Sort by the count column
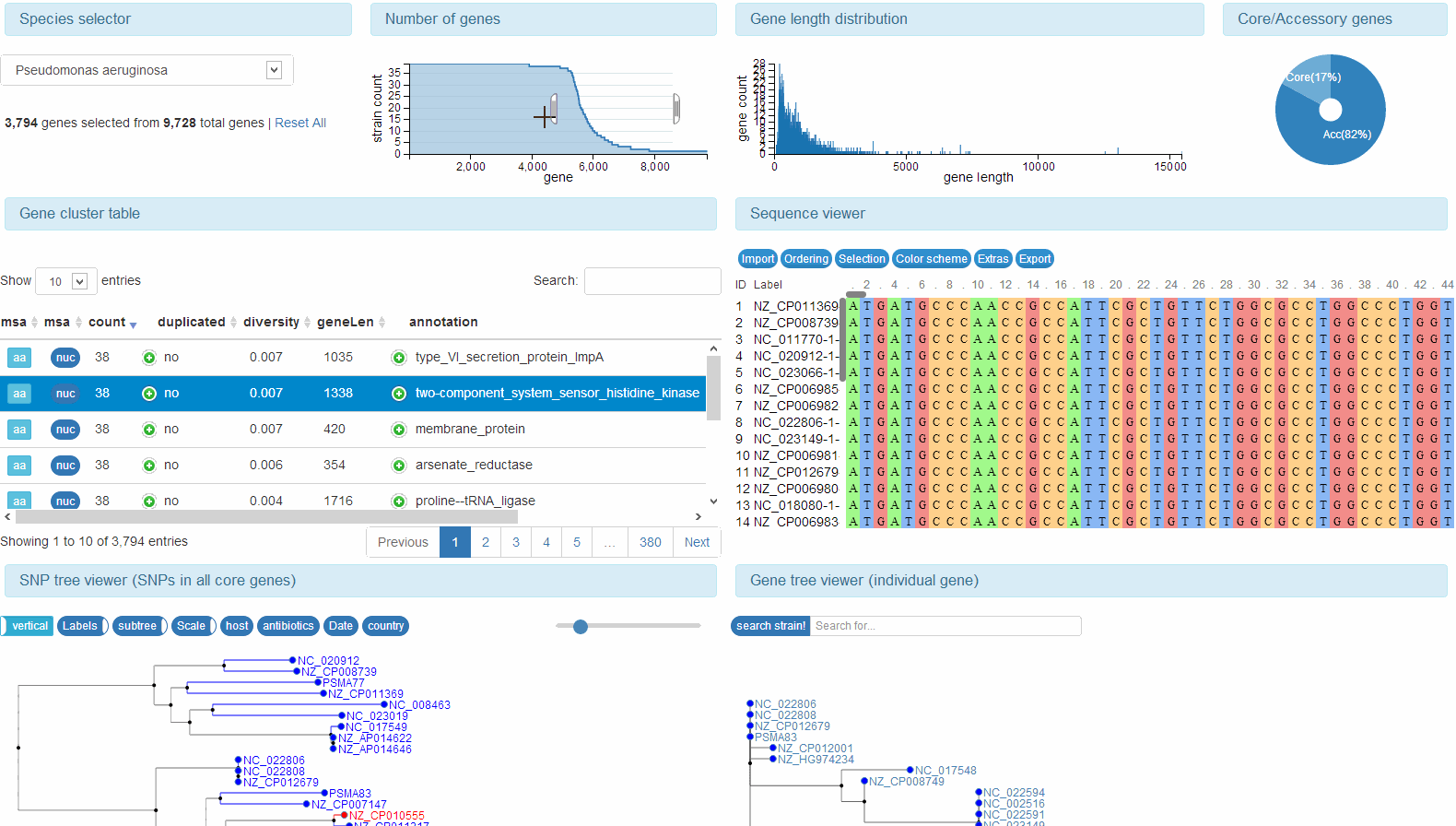The height and width of the screenshot is (826, 1456). pos(112,322)
